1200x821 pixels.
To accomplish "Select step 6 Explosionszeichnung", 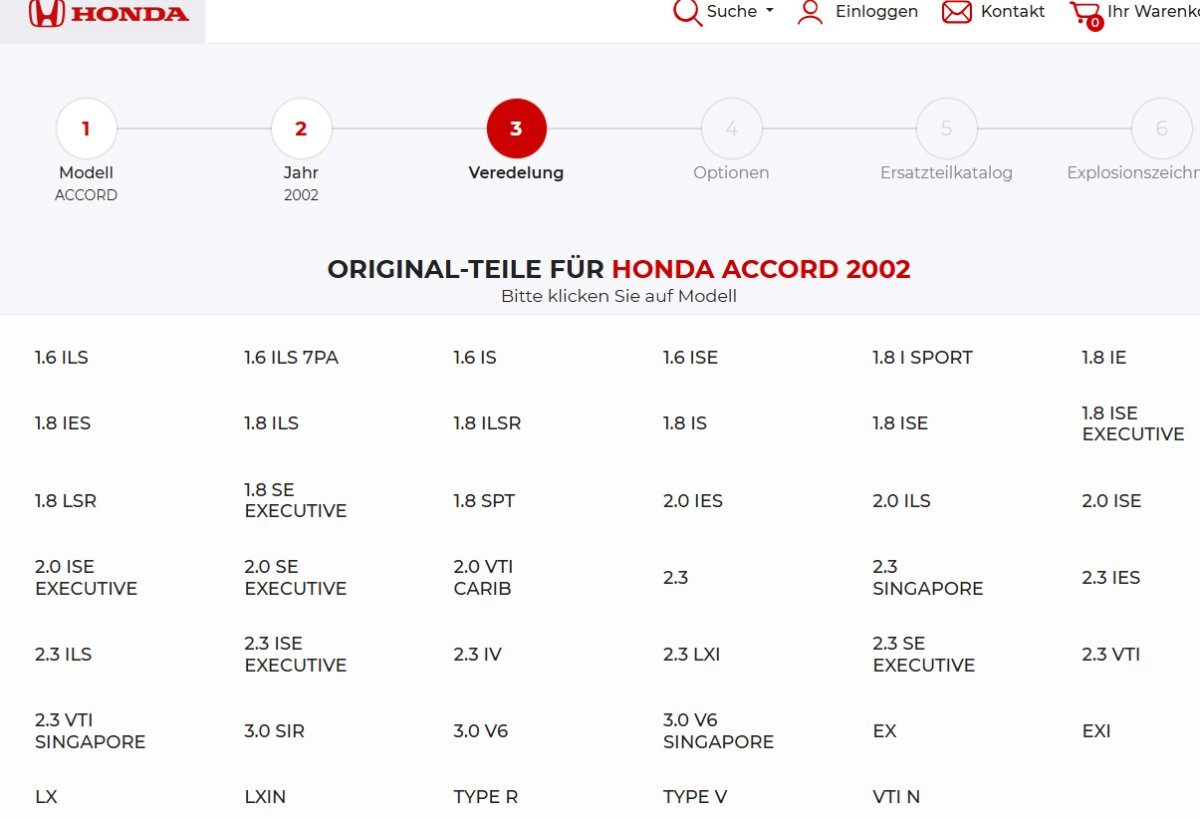I will 1161,128.
